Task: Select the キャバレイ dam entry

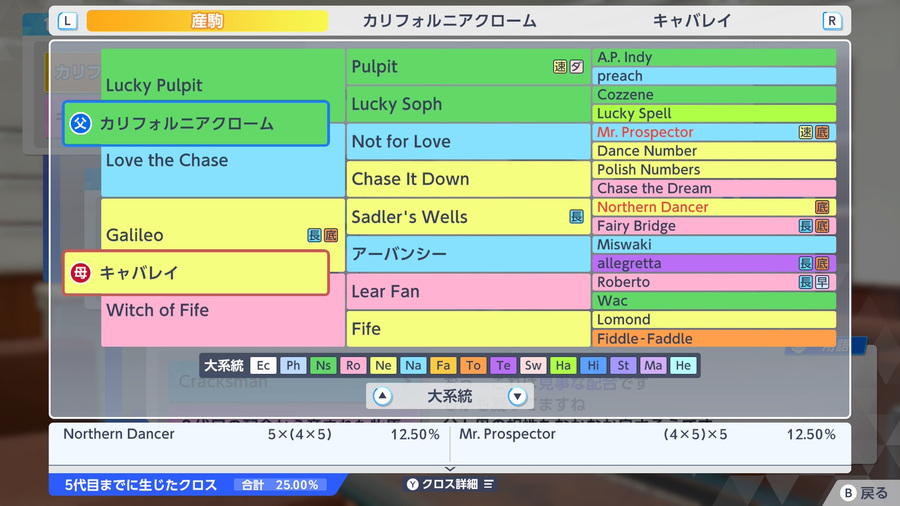Action: click(x=196, y=273)
